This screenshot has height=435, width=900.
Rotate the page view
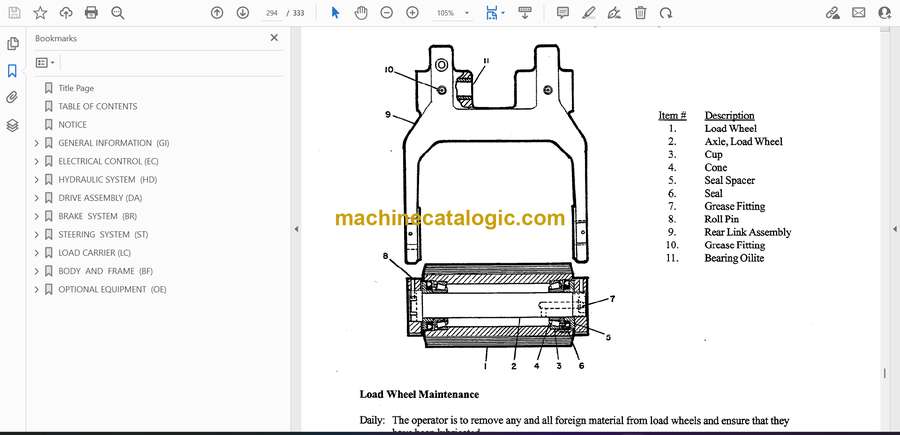coord(666,13)
